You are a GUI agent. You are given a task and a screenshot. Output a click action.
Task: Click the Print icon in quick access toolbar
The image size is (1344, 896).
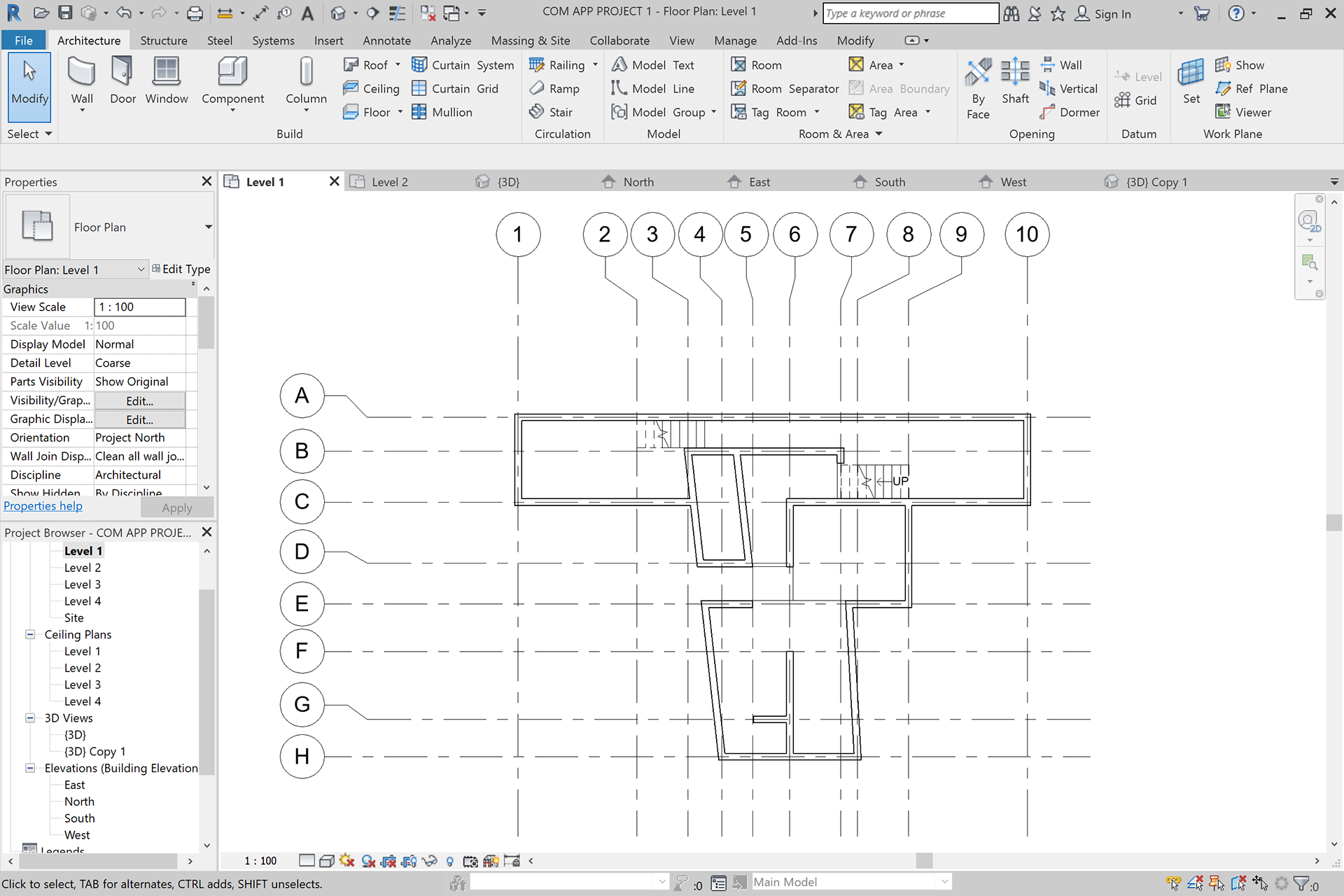[x=195, y=13]
